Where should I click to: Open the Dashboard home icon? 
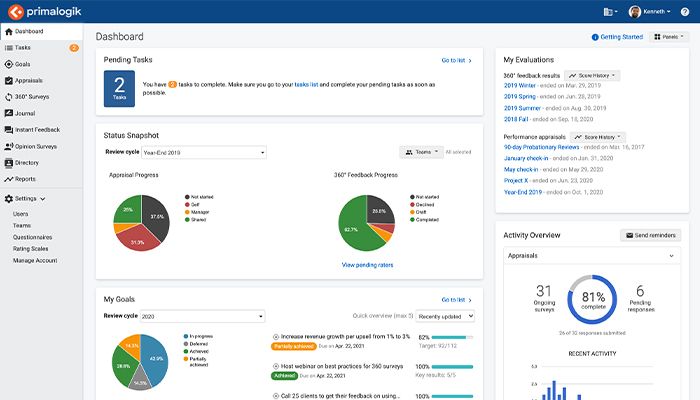coord(8,32)
